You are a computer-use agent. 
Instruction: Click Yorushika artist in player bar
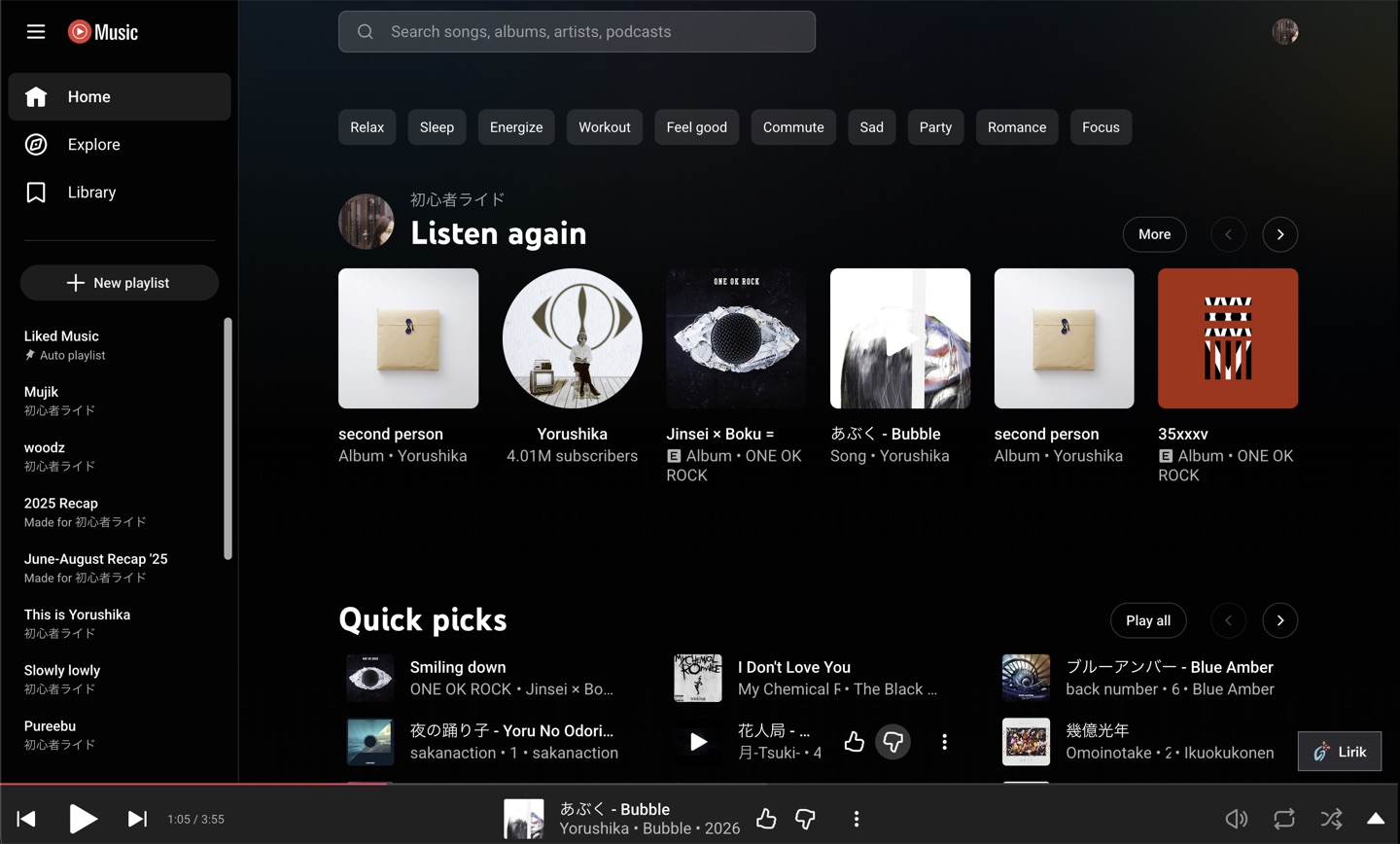(x=594, y=828)
